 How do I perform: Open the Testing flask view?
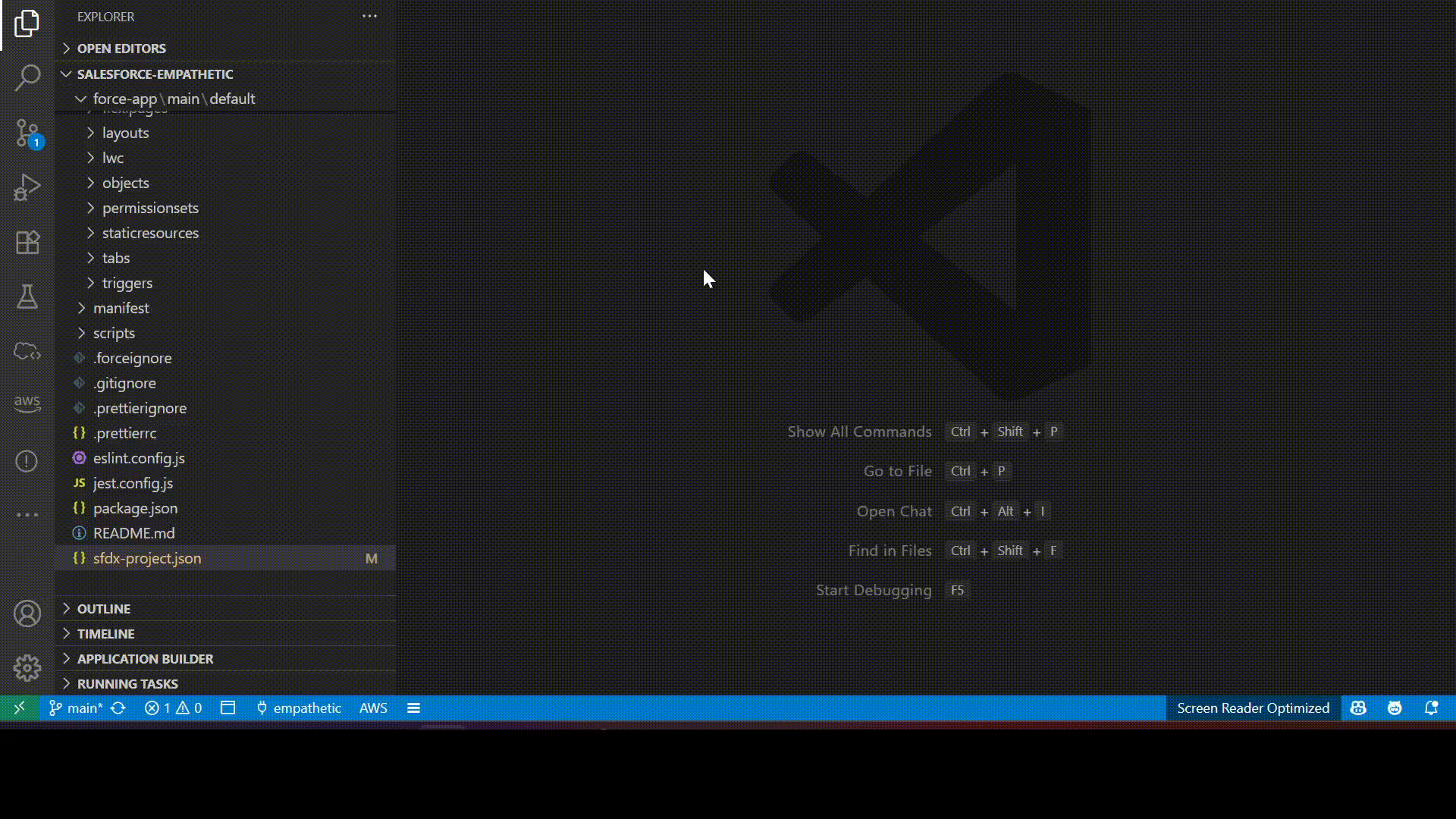tap(27, 297)
